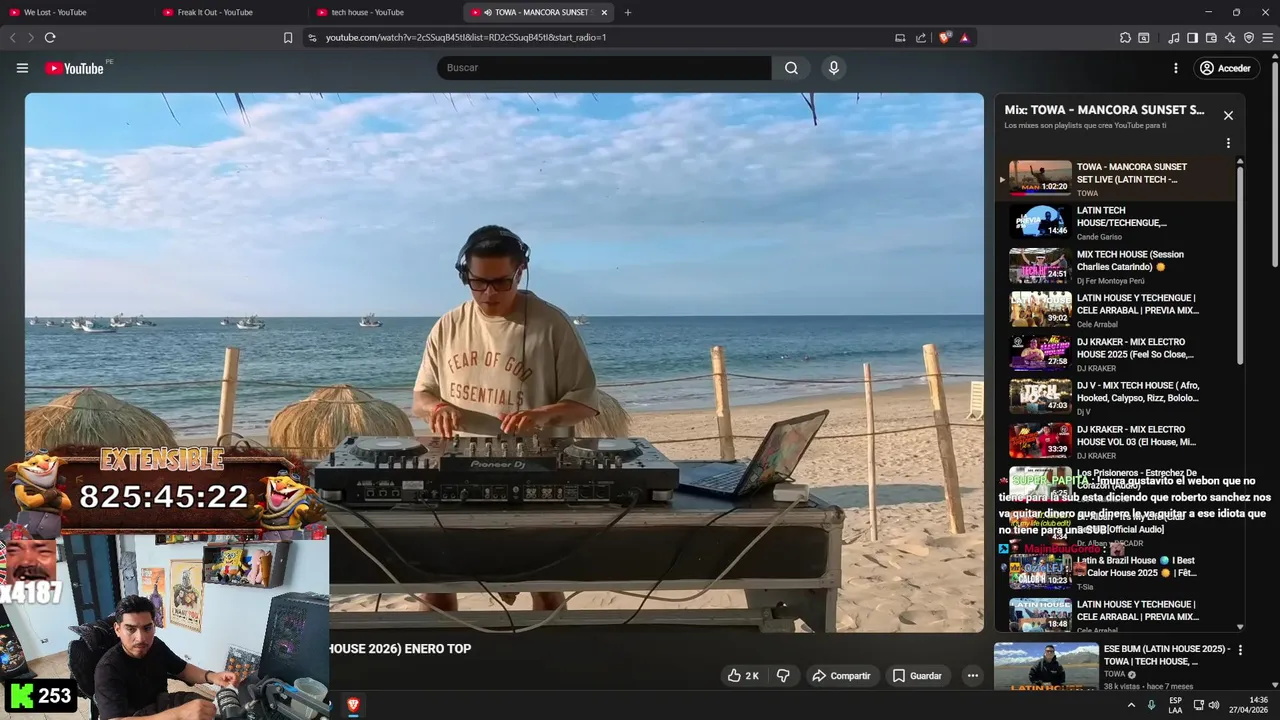Switch to We Lost - YouTube tab
Image resolution: width=1280 pixels, height=720 pixels.
[77, 12]
